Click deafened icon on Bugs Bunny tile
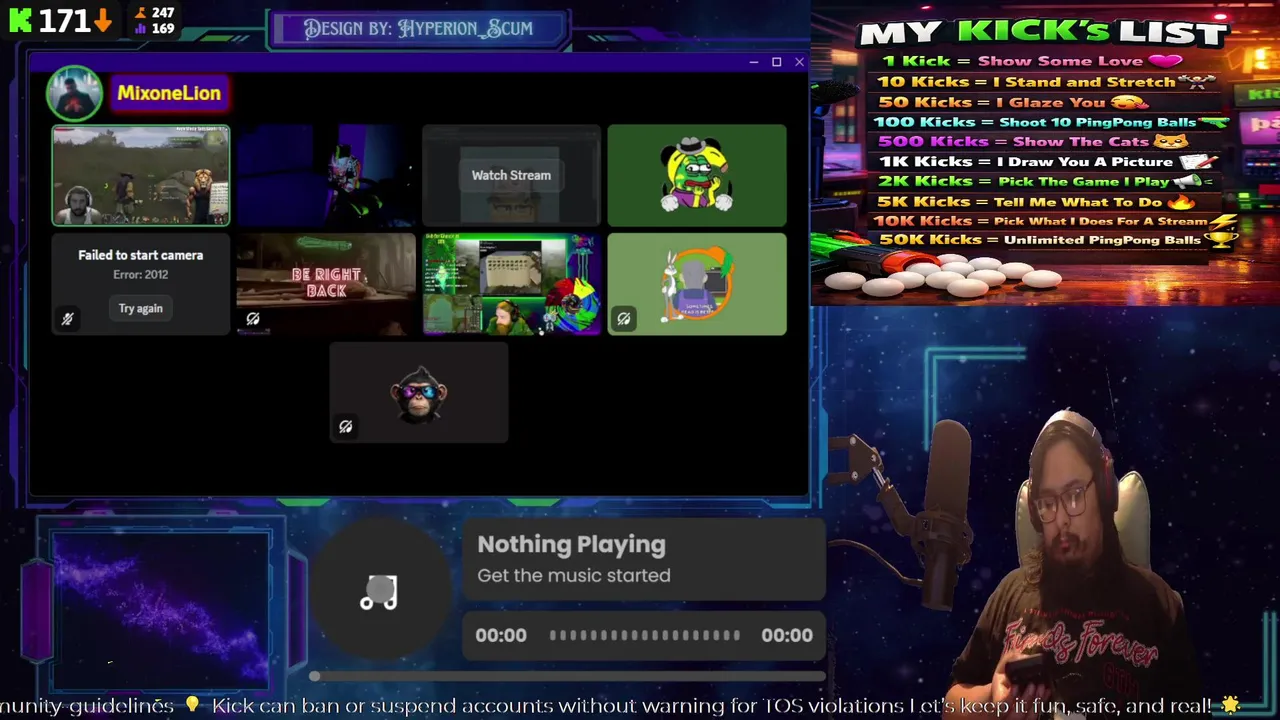 pos(624,319)
